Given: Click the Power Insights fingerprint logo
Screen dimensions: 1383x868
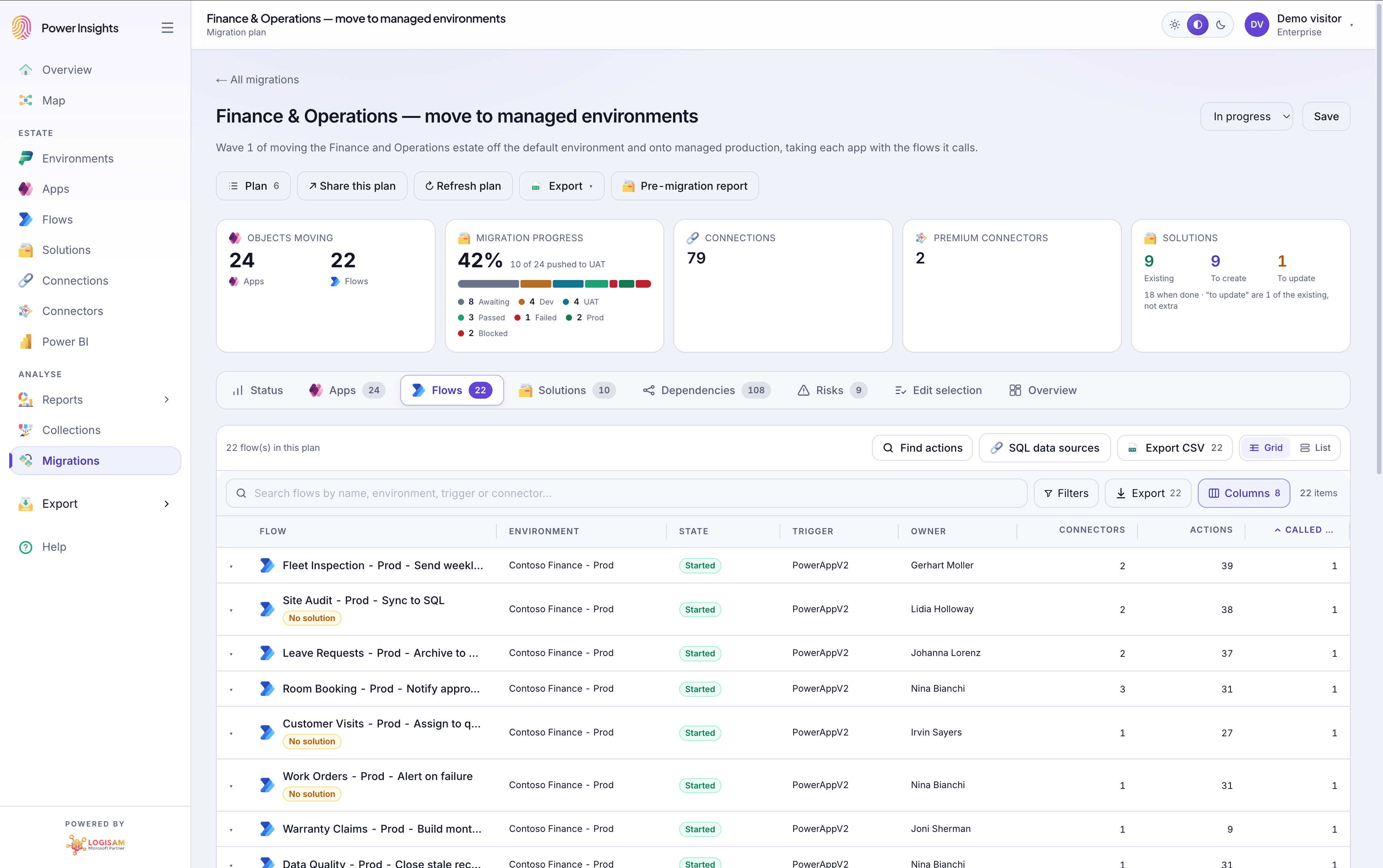Looking at the screenshot, I should point(22,28).
